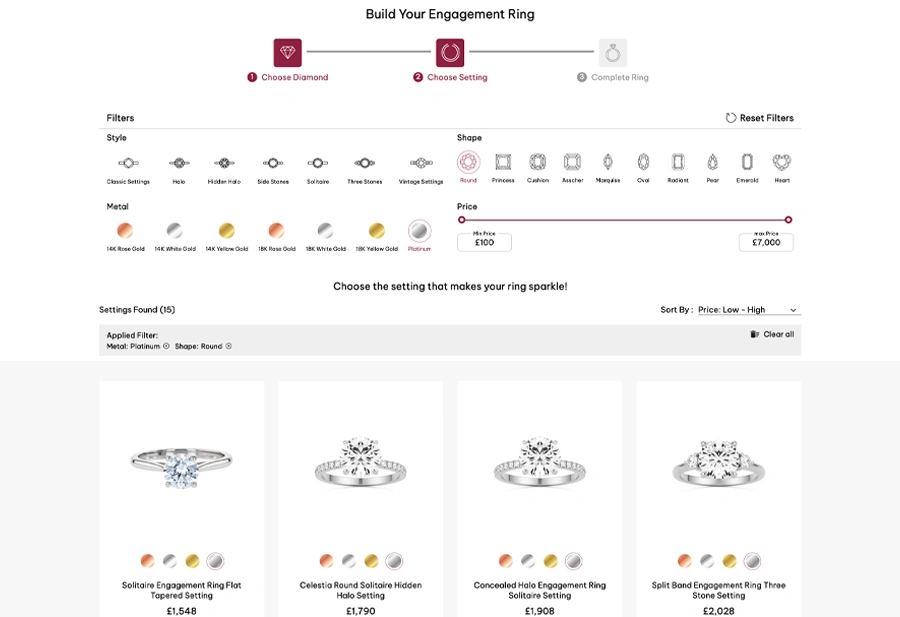Click the max price slider handle

[x=788, y=220]
